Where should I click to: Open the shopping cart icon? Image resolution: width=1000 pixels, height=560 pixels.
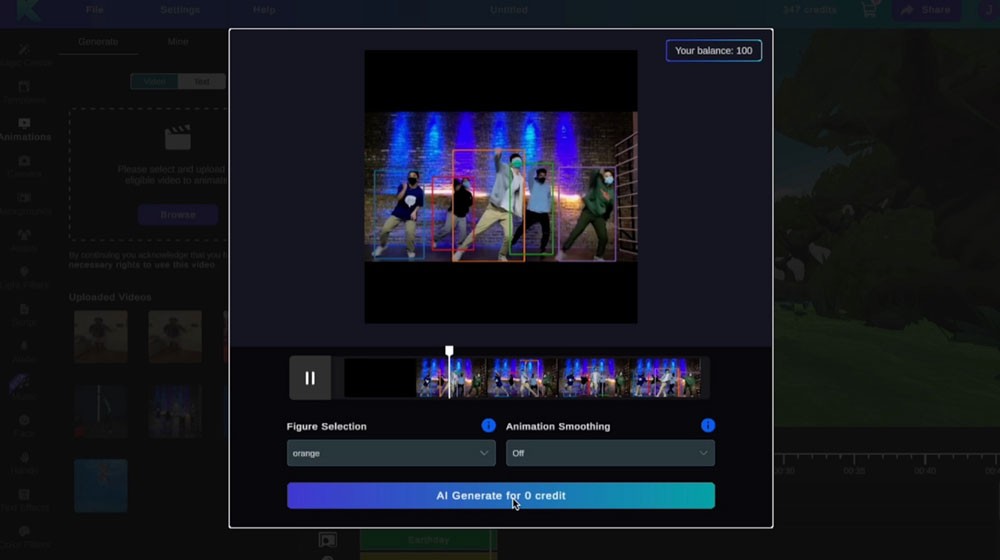pos(870,10)
